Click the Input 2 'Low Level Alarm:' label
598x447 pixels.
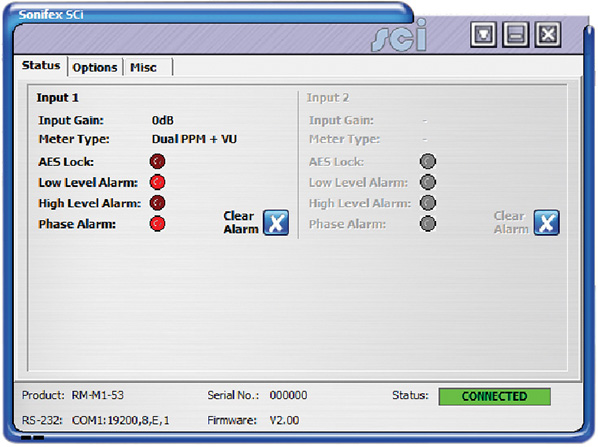click(358, 183)
